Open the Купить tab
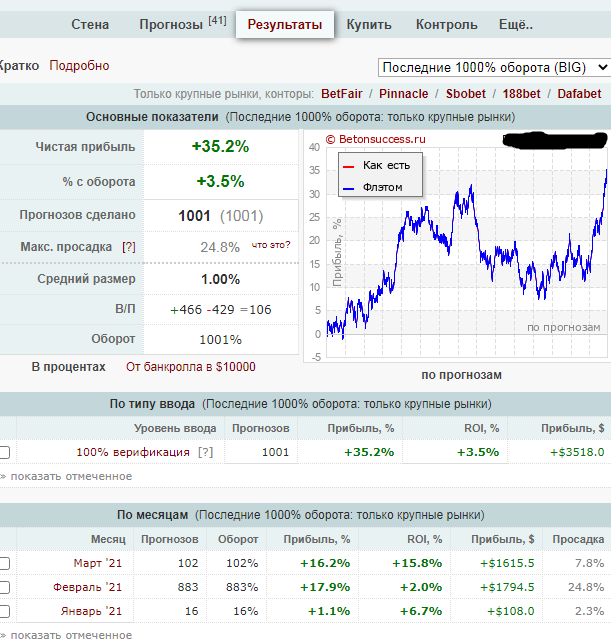 point(369,25)
